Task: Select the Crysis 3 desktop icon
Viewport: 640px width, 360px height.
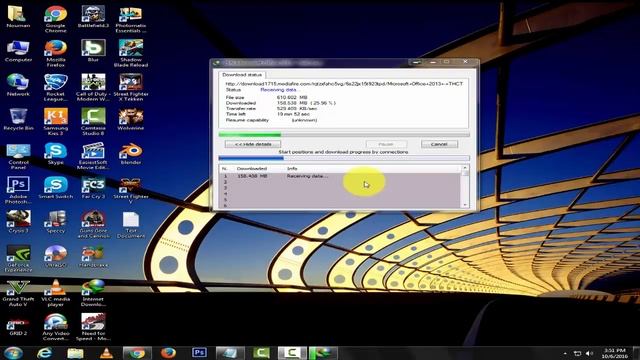Action: pos(18,222)
